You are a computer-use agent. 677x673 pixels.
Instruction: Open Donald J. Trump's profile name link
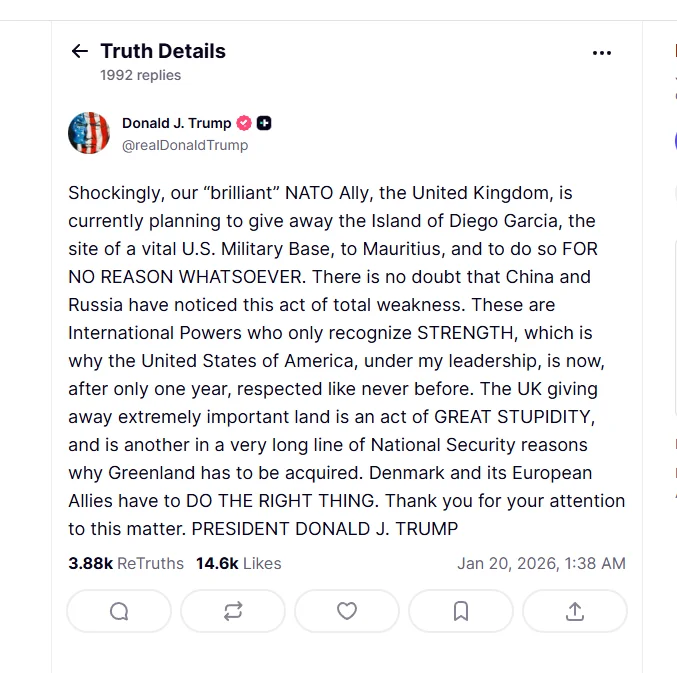(x=176, y=123)
